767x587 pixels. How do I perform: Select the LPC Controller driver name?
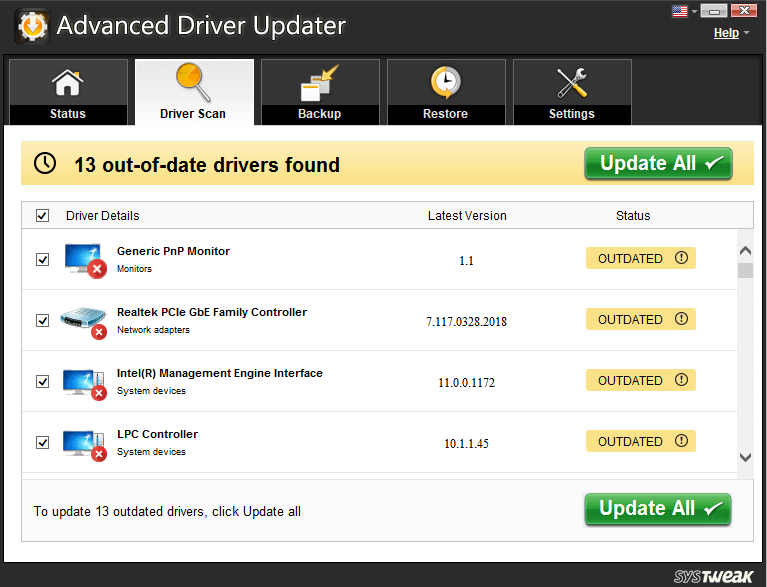(158, 434)
